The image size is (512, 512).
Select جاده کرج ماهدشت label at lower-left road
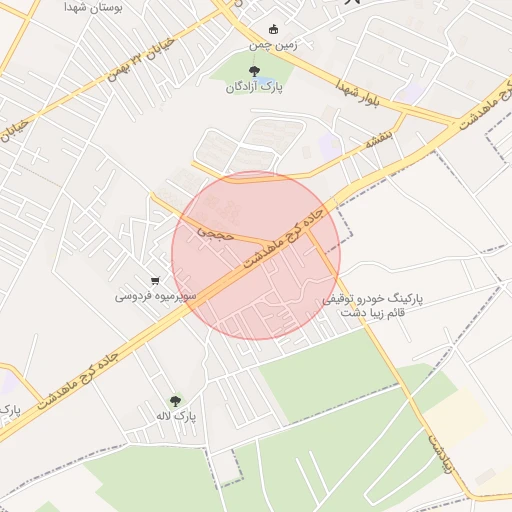(78, 381)
